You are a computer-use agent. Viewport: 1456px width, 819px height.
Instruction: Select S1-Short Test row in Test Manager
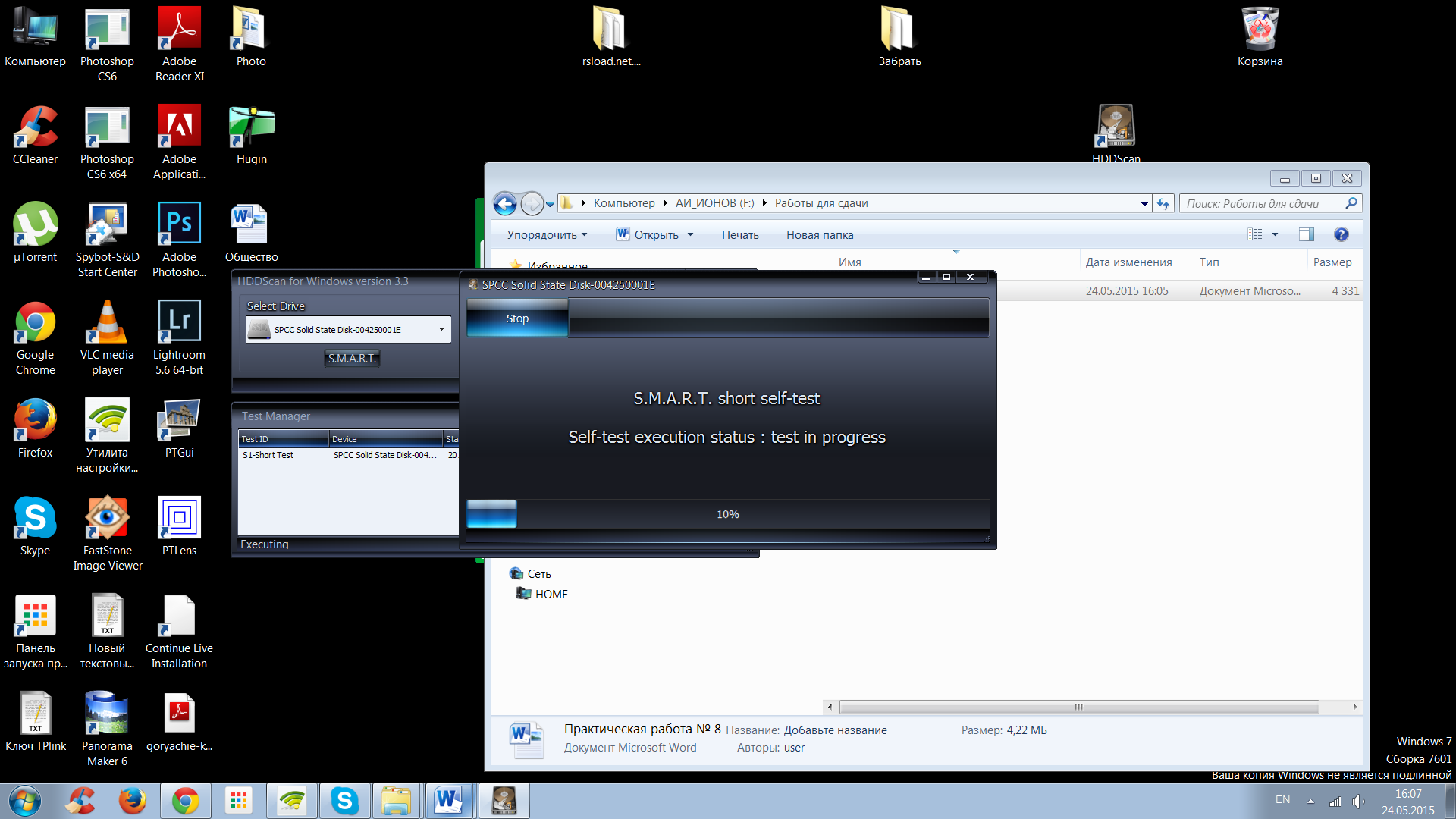pos(349,455)
